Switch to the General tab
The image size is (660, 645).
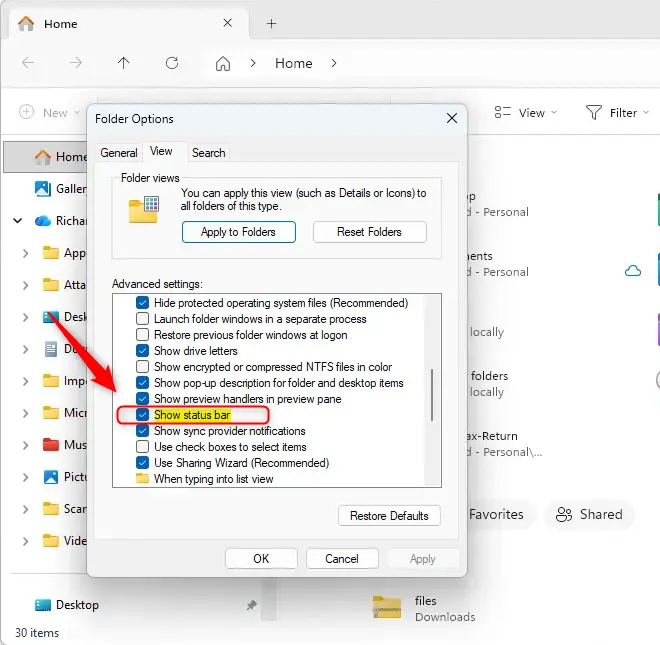tap(119, 152)
